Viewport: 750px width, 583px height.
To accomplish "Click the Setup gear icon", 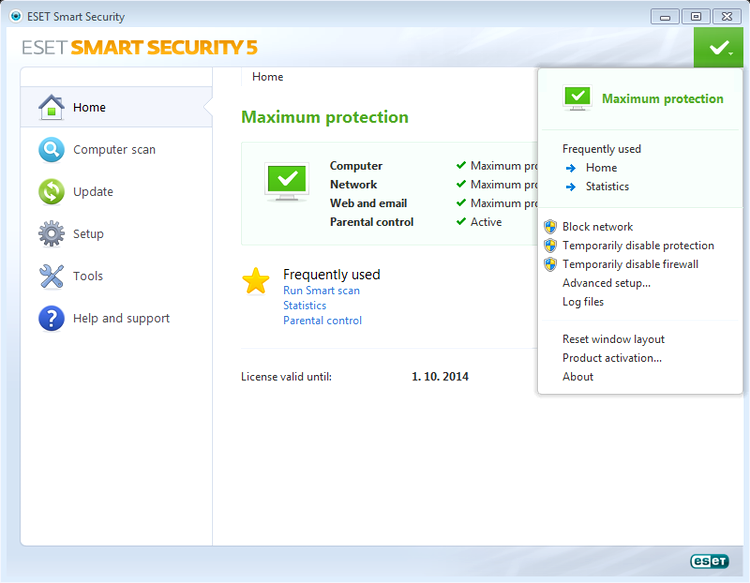I will pos(51,234).
